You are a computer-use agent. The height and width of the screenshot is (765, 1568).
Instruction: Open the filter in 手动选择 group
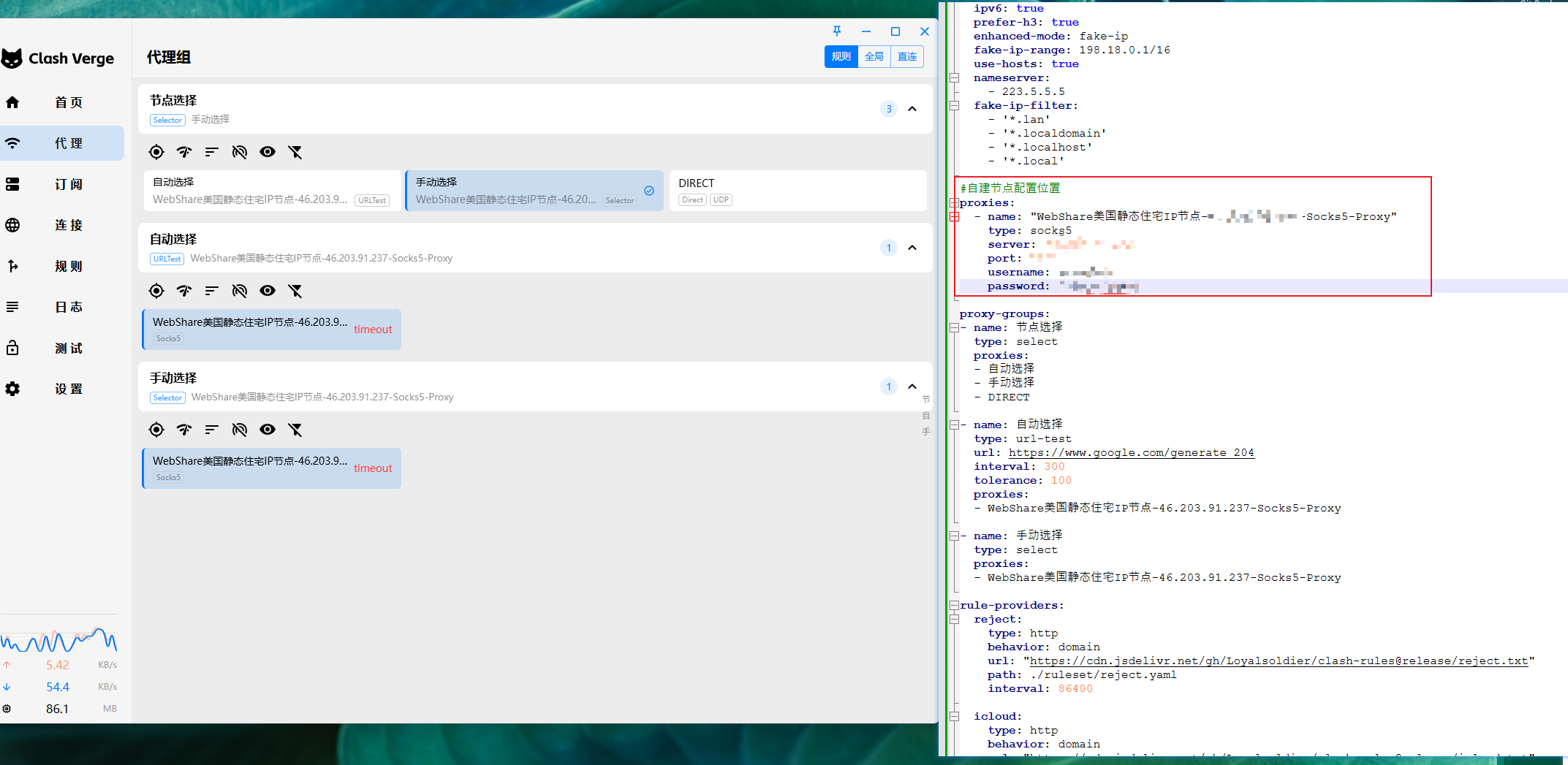(295, 430)
